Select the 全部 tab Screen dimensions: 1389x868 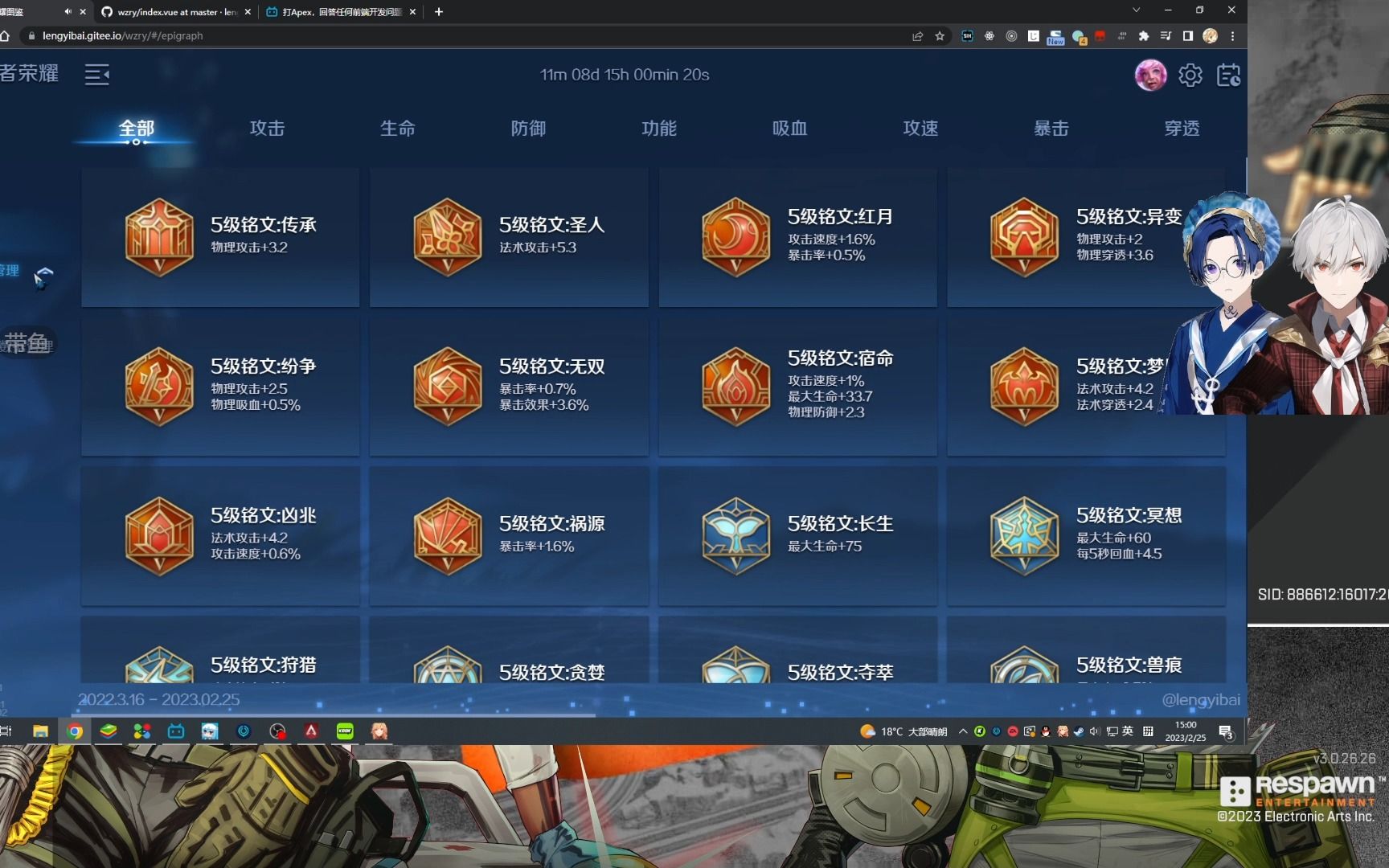click(136, 129)
